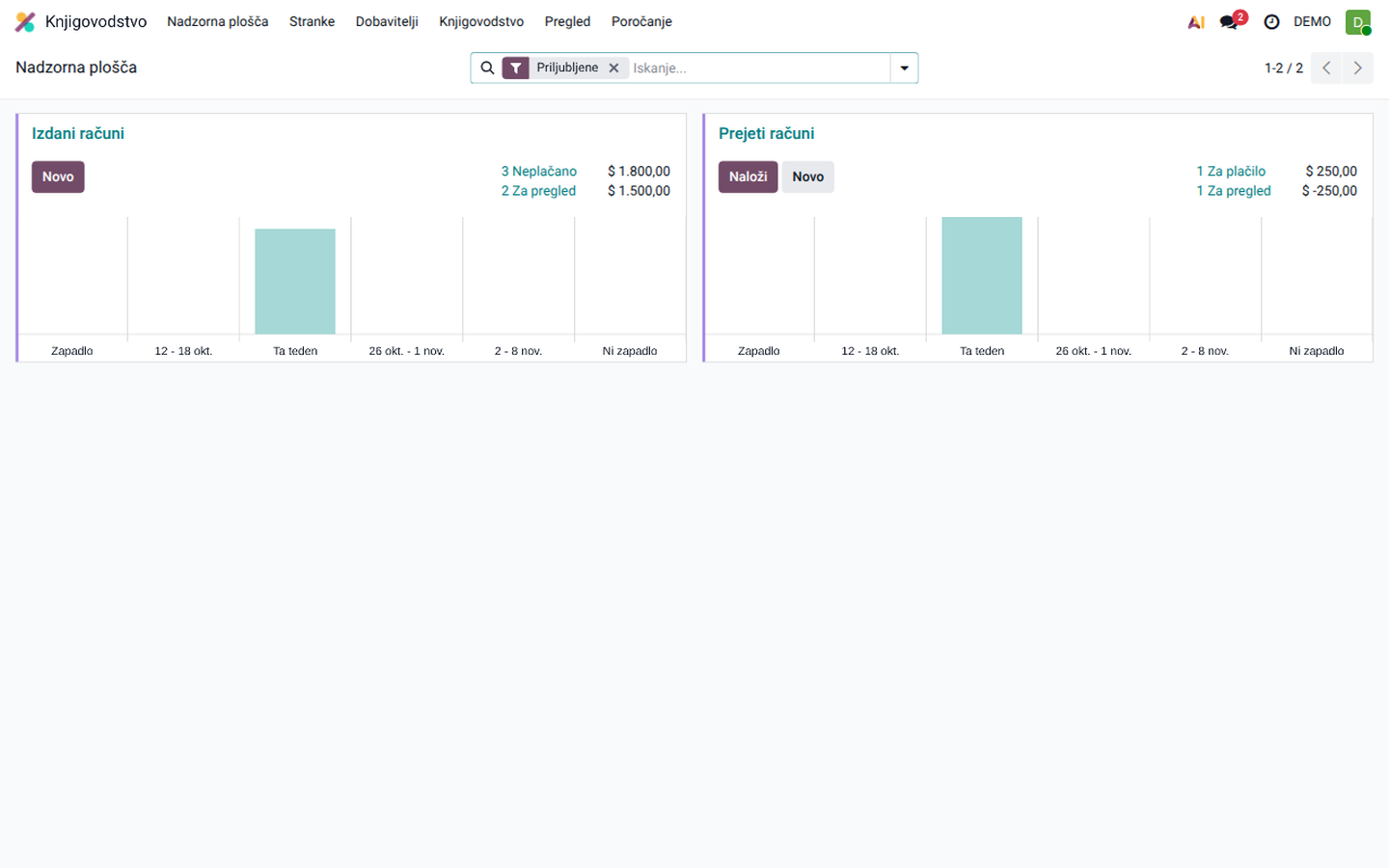Remove the Priljubljene filter tag
Image resolution: width=1389 pixels, height=868 pixels.
pyautogui.click(x=613, y=68)
